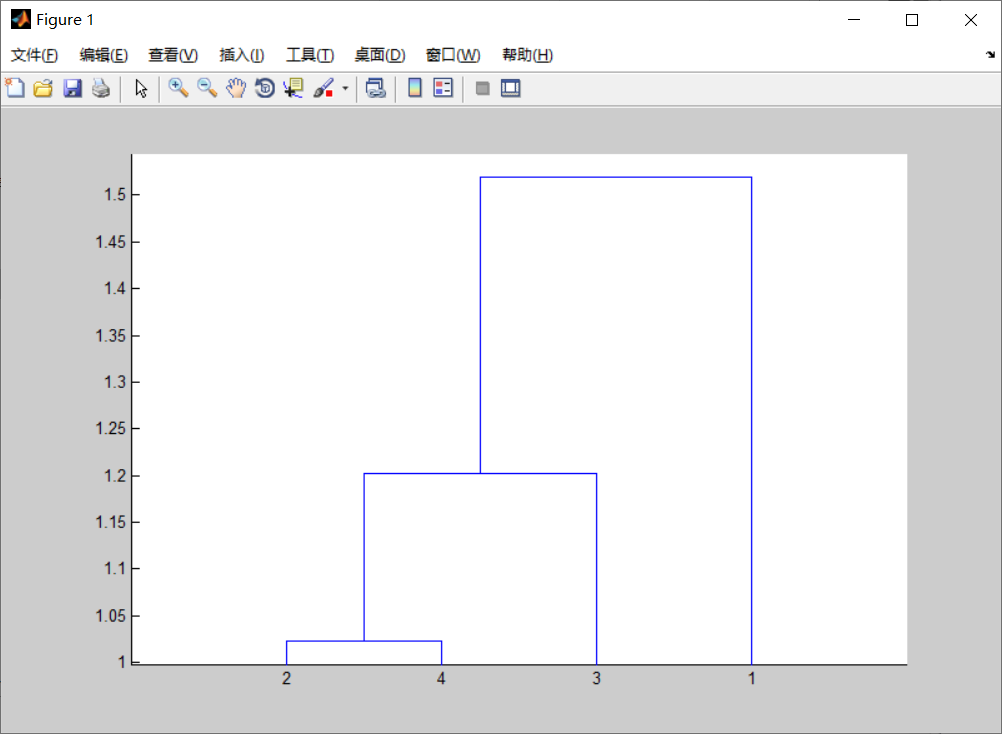
Task: Click the lowest dendrogram link joining 2 and 4
Action: (364, 641)
